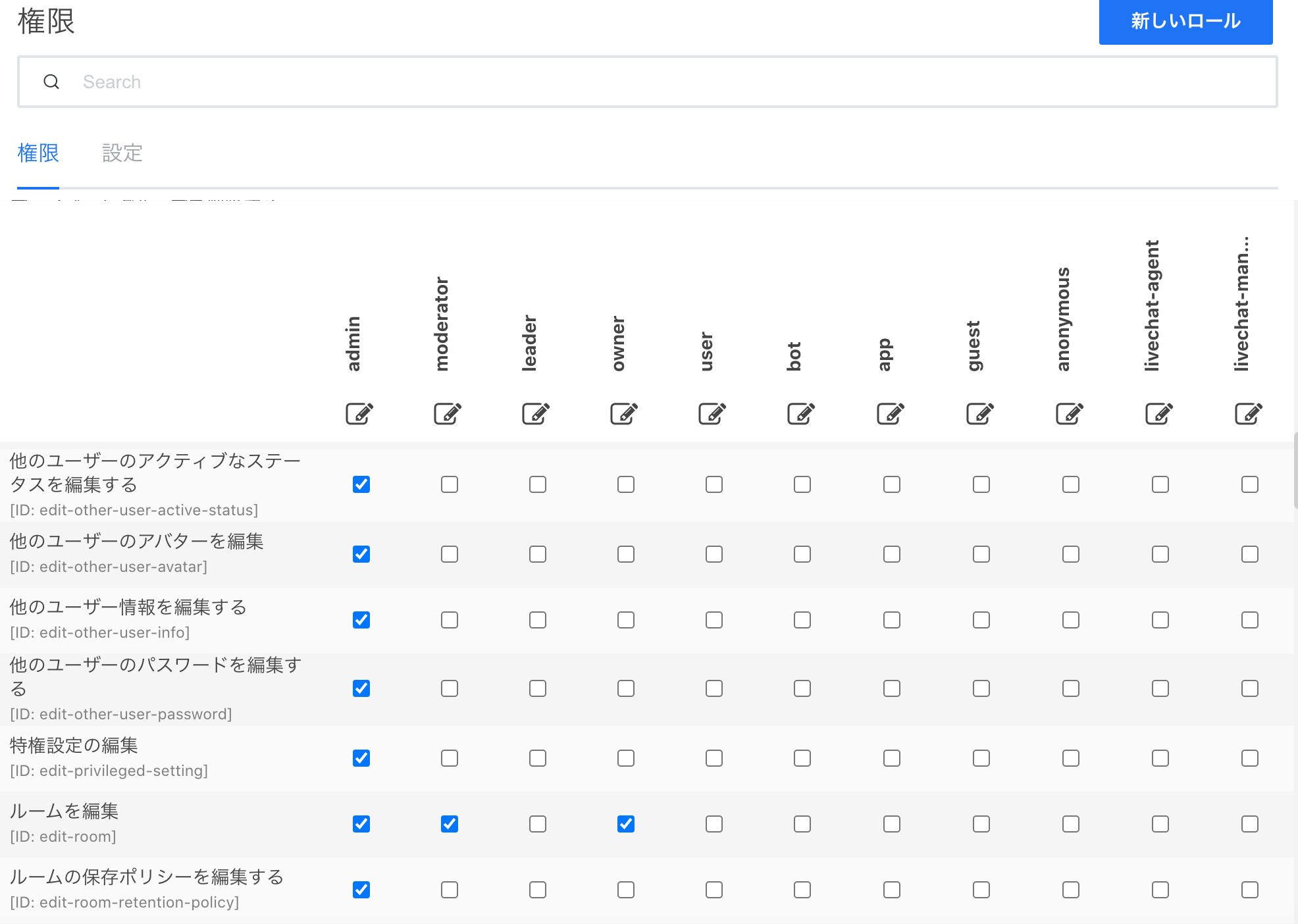Uncheck admin for edit-room-retention-policy

361,890
